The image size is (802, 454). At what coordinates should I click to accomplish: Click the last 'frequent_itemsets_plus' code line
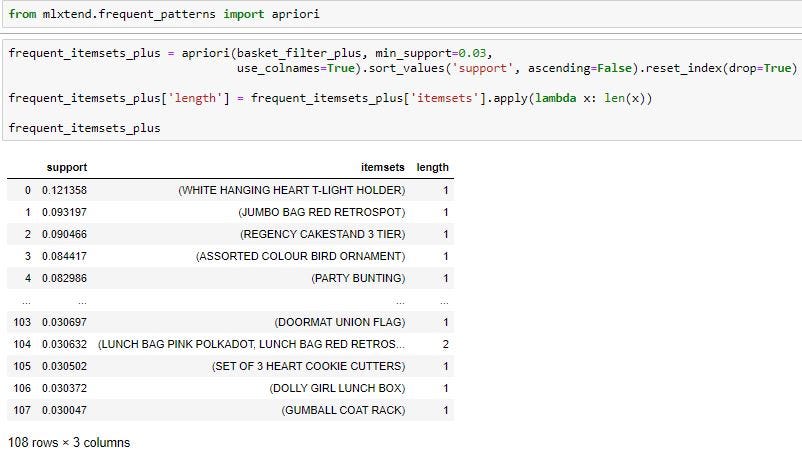pos(84,128)
